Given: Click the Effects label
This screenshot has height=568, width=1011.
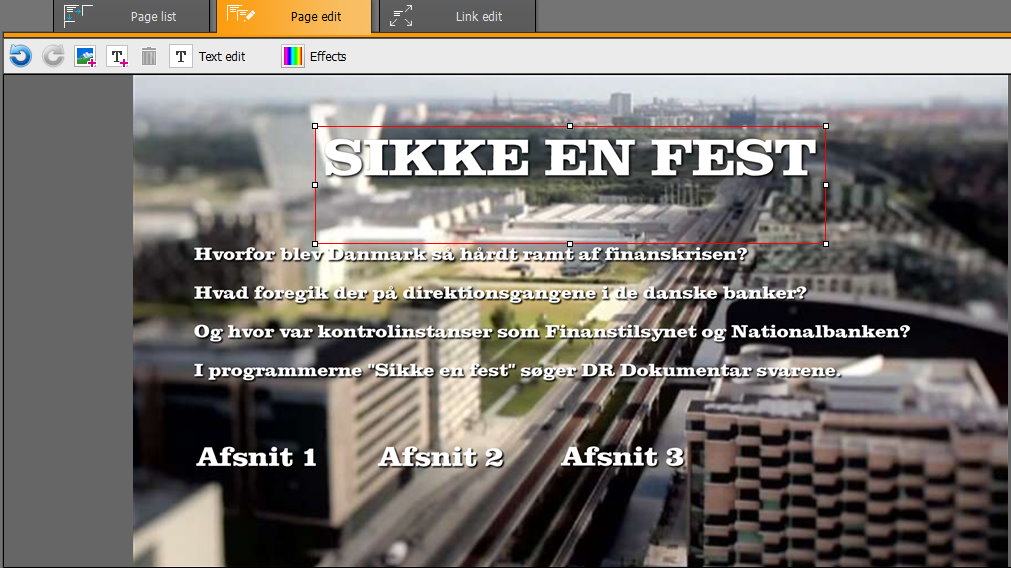Looking at the screenshot, I should [328, 57].
